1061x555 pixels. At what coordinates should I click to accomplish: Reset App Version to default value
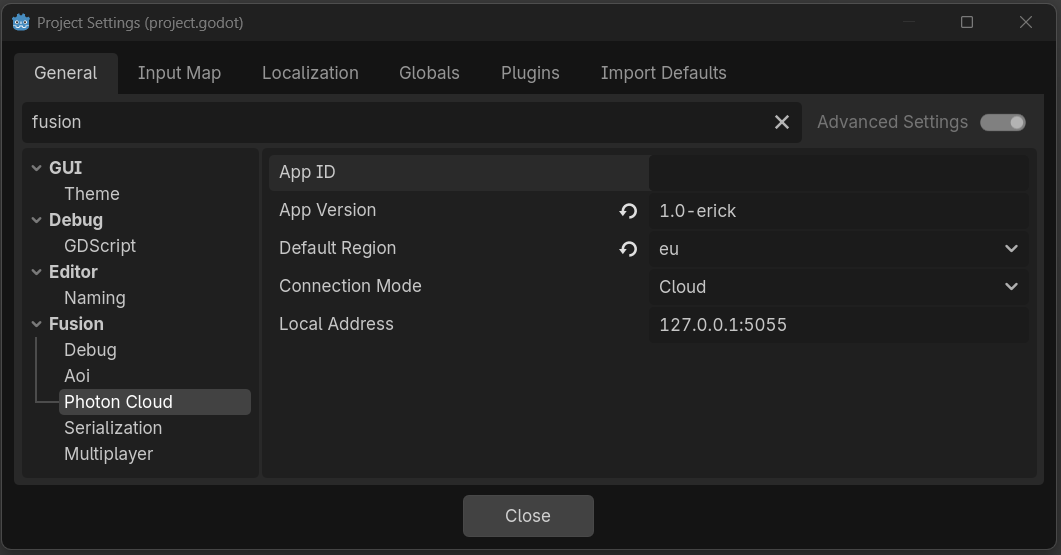(x=628, y=211)
